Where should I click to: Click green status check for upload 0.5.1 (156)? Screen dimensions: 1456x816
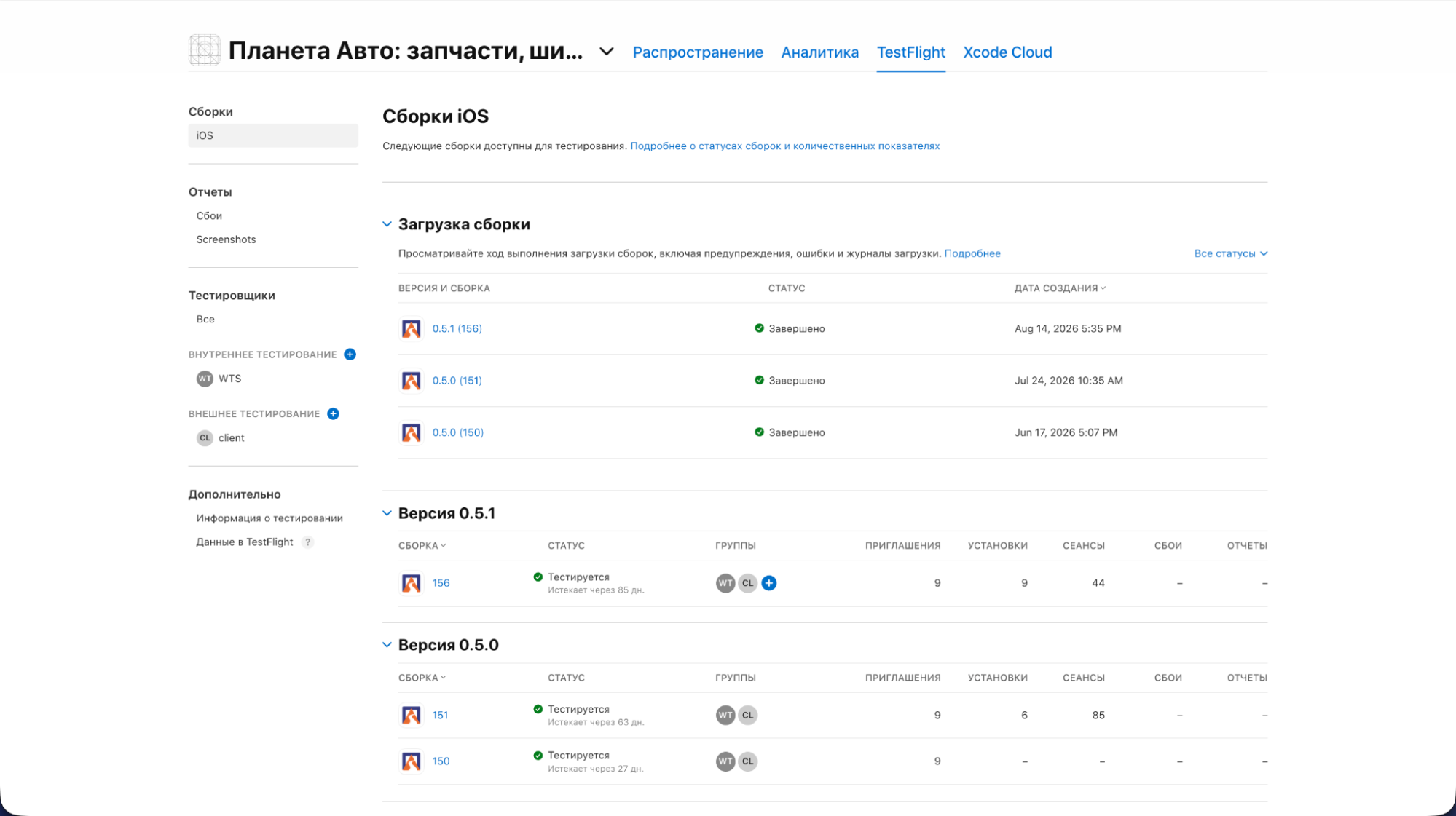759,328
